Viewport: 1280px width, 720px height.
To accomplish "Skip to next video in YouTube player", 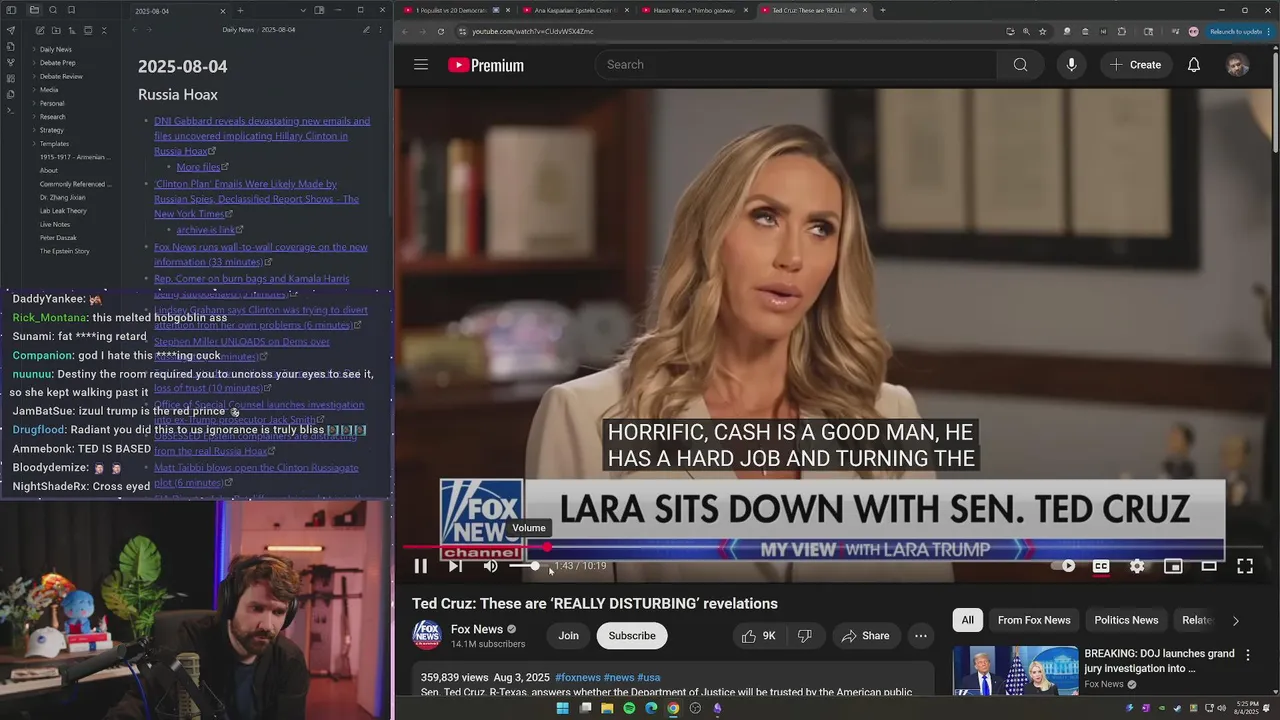I will (x=455, y=566).
